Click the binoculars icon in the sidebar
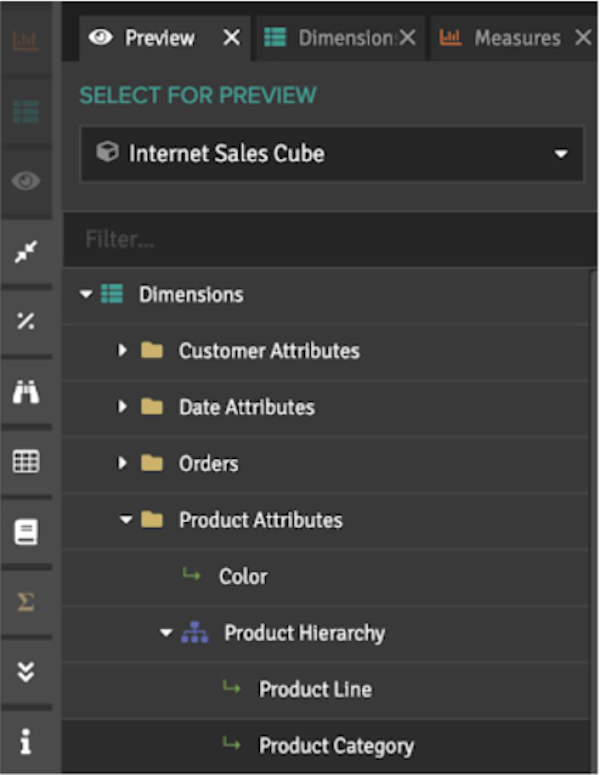Viewport: 600px width, 775px height. (26, 392)
